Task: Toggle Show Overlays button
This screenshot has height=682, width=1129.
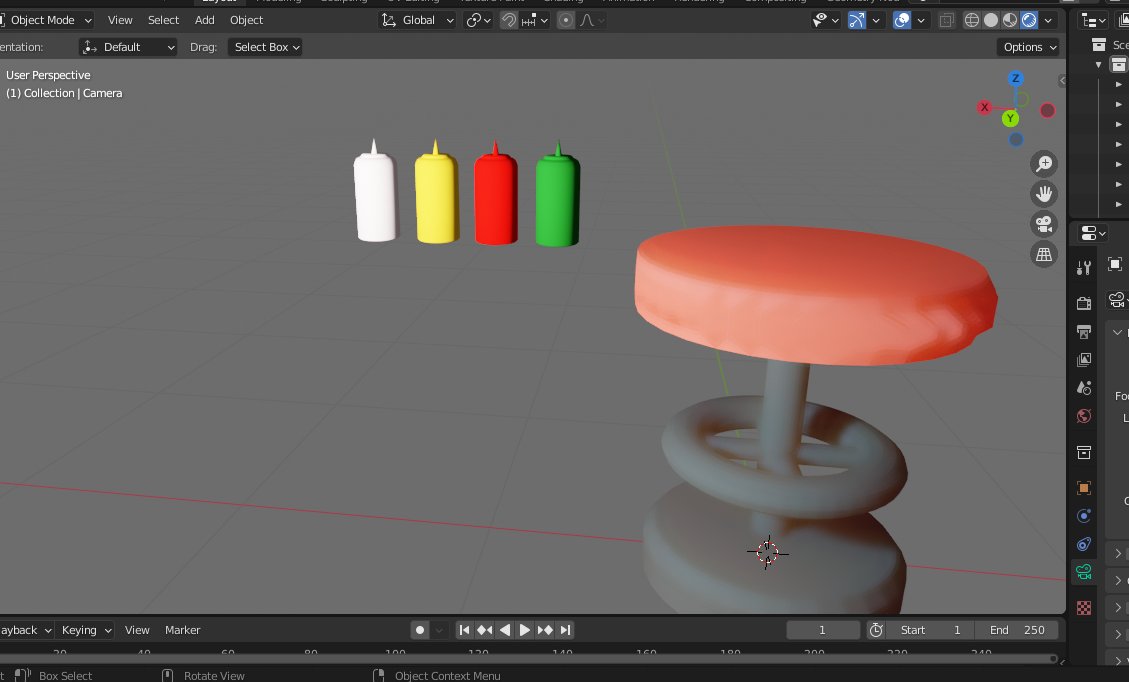Action: coord(901,20)
